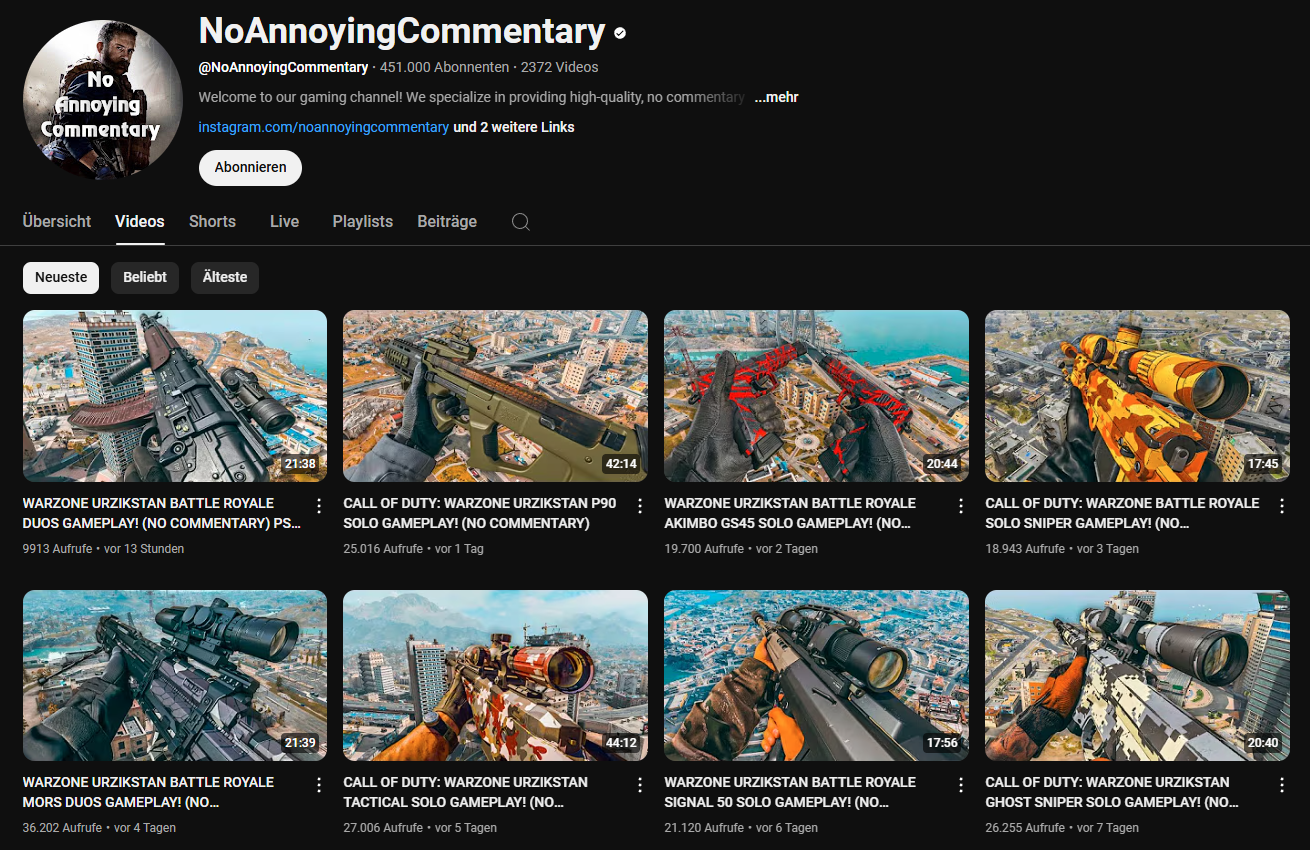Show the 2 weitere Links list

[514, 127]
